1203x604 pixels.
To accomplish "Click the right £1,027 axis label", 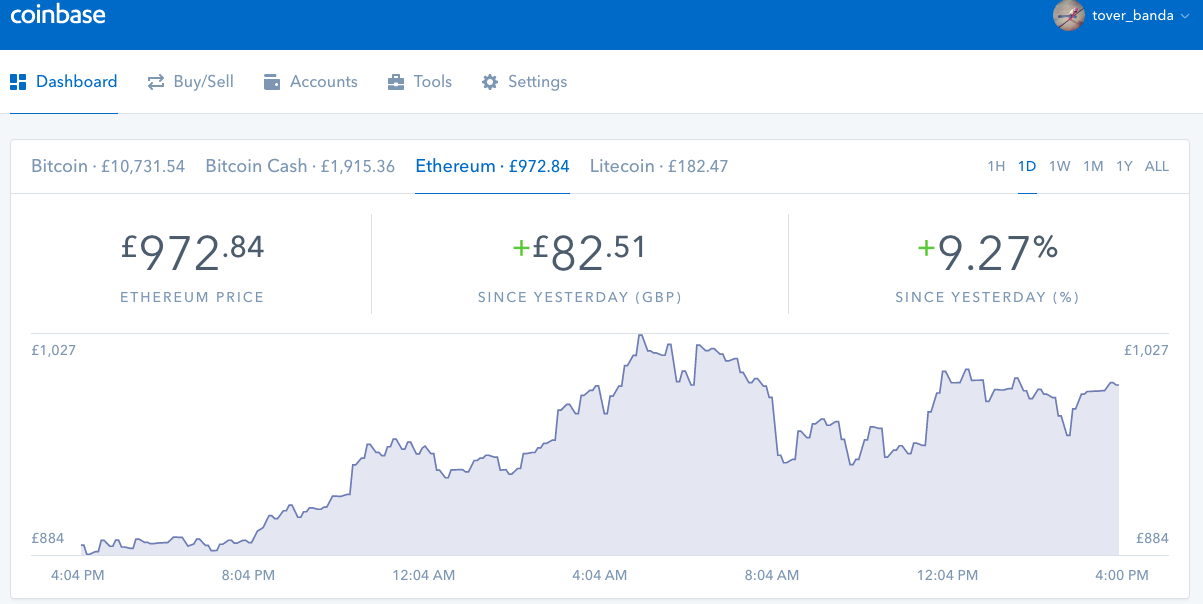I will pyautogui.click(x=1146, y=350).
